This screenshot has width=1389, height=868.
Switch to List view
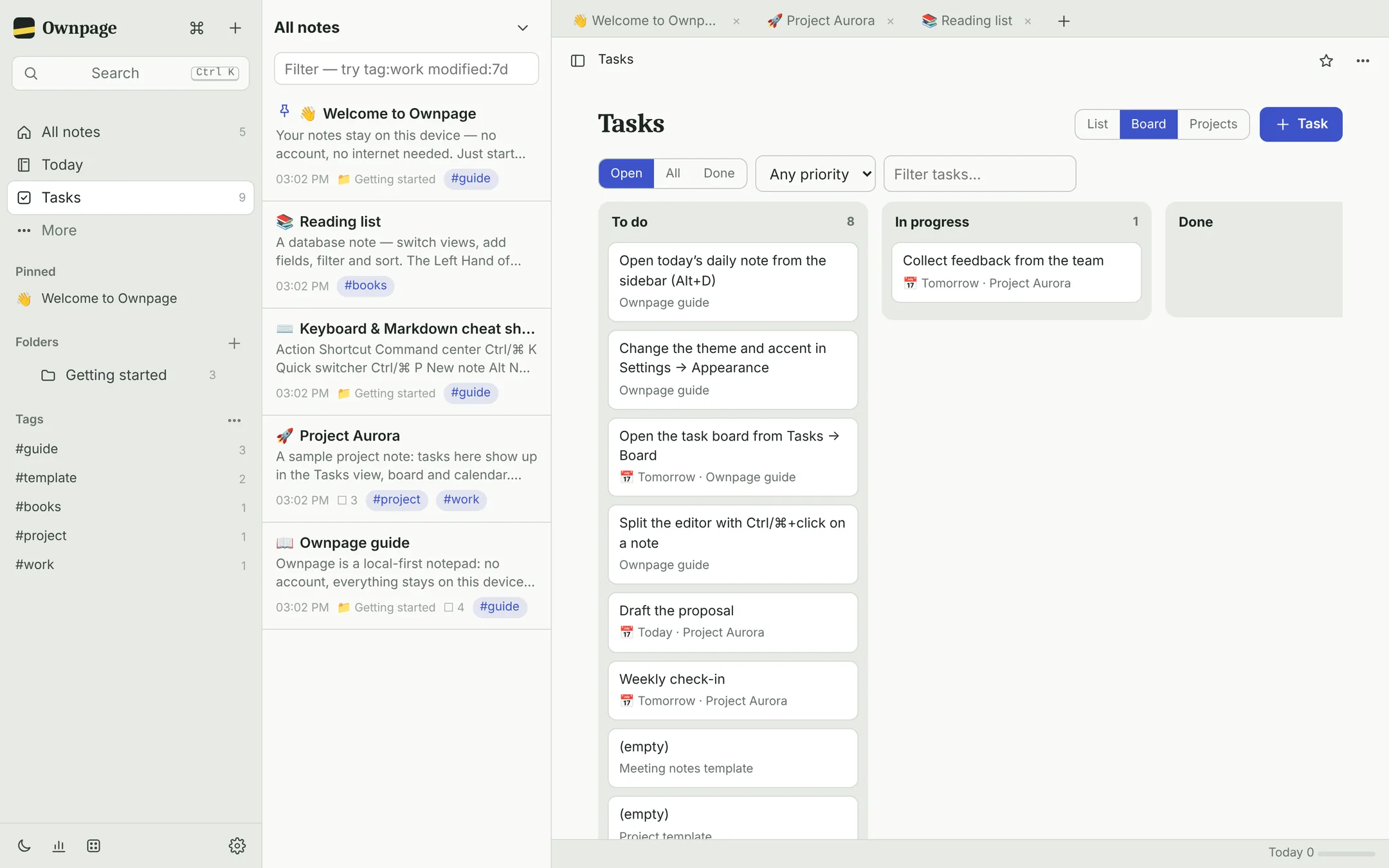pos(1097,124)
